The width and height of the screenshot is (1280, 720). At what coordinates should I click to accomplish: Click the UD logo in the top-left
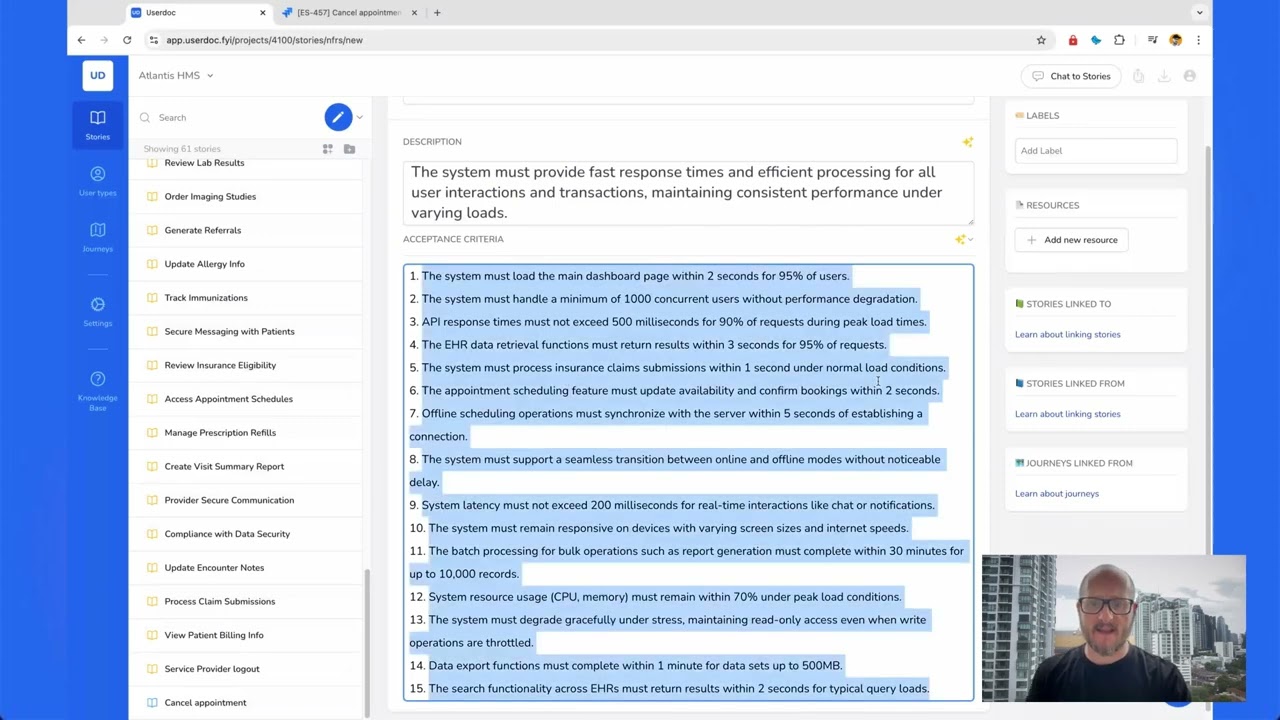pos(97,75)
